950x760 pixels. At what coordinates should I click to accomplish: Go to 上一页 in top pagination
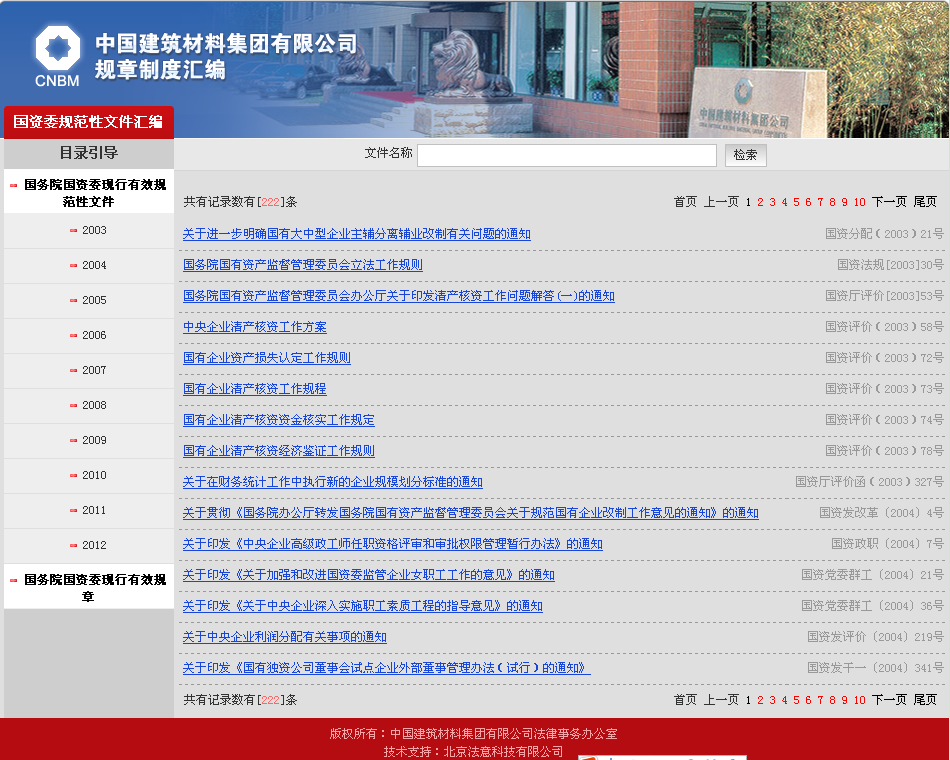pos(721,202)
